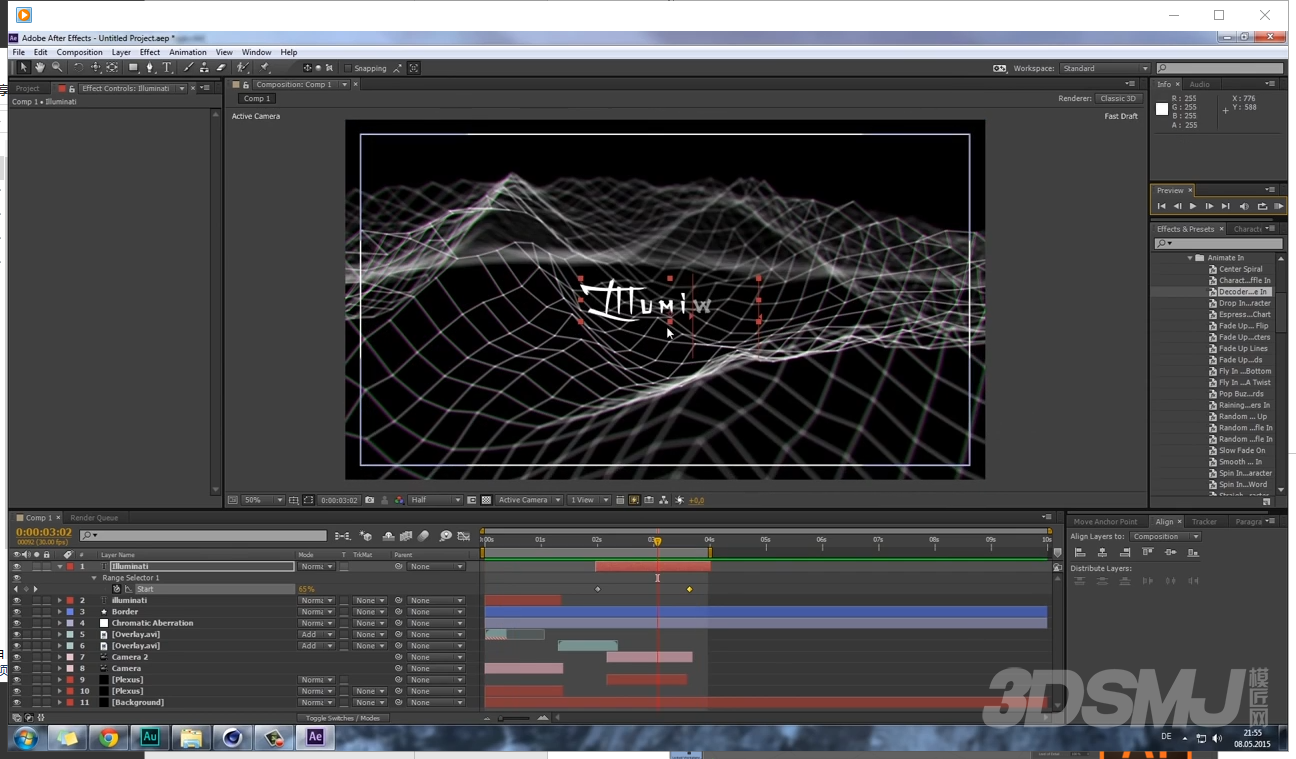This screenshot has height=759, width=1296.
Task: Open the Active Camera view dropdown
Action: [x=529, y=500]
